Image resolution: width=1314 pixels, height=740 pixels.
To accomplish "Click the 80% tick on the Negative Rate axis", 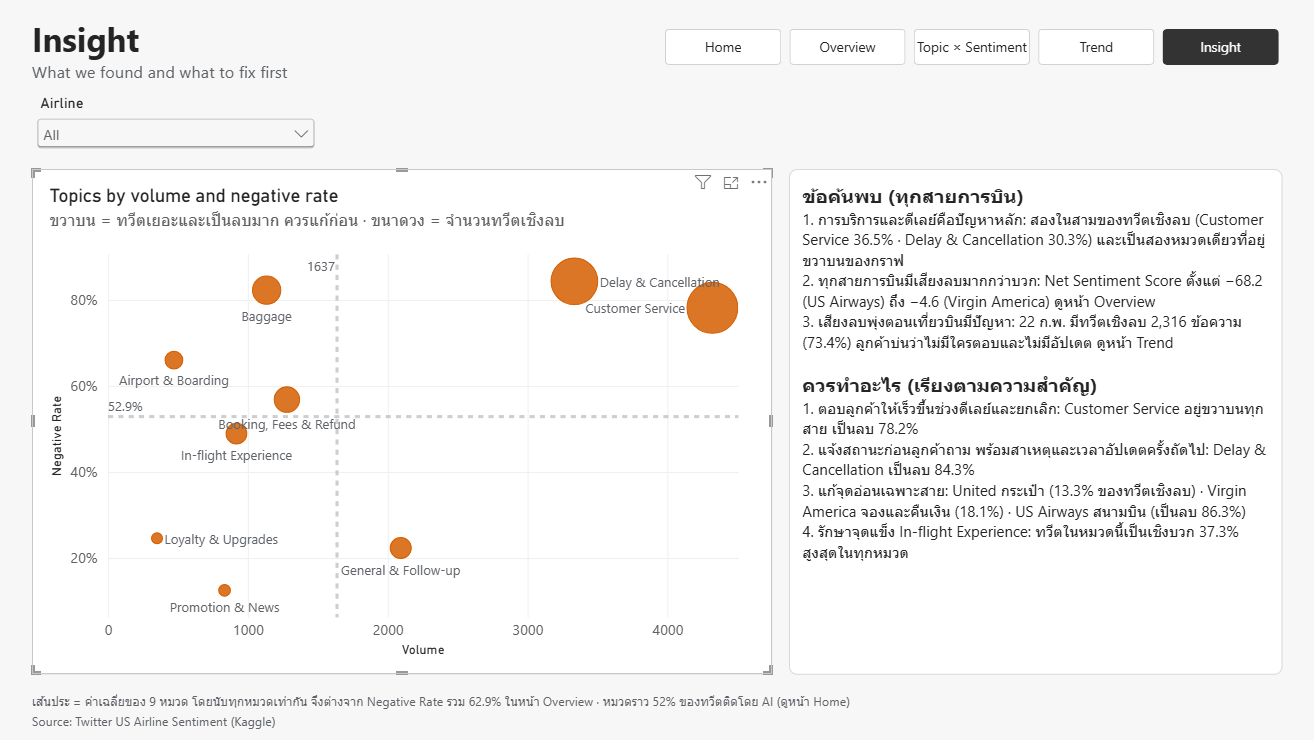I will coord(85,300).
